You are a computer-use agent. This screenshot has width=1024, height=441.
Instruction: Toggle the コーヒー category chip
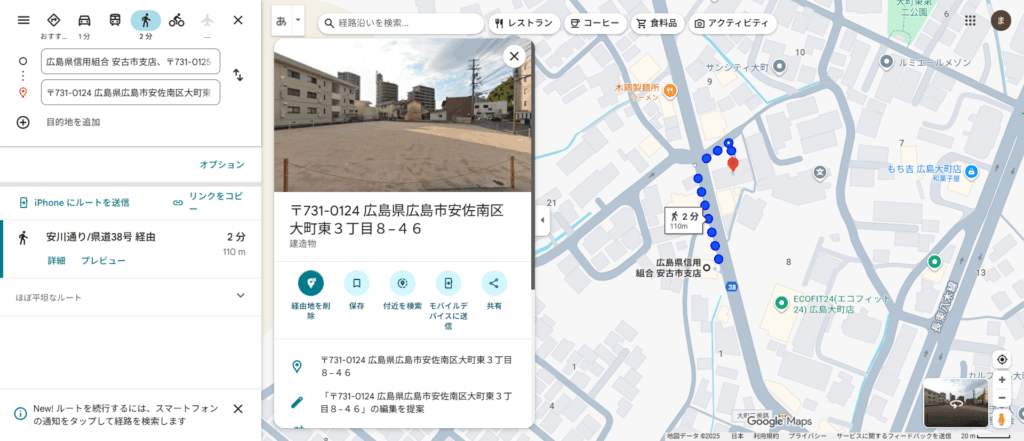pyautogui.click(x=595, y=23)
